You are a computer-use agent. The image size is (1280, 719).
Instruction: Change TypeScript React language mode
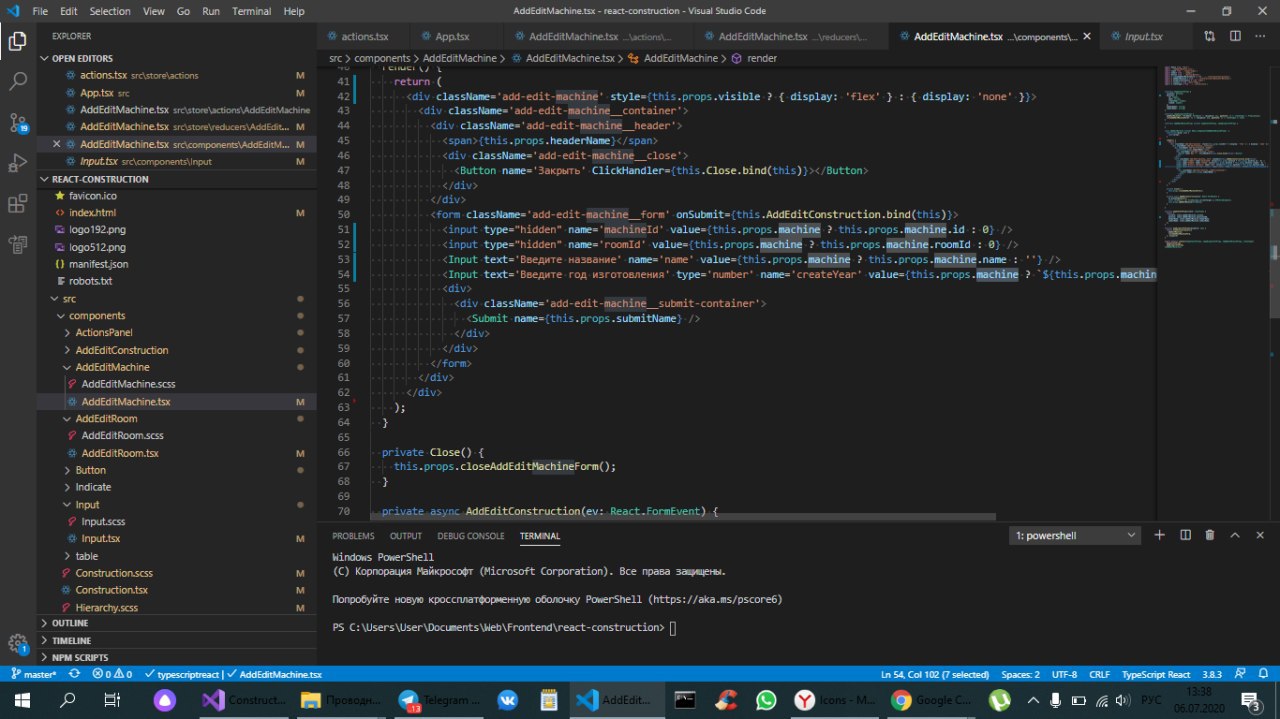coord(1158,675)
